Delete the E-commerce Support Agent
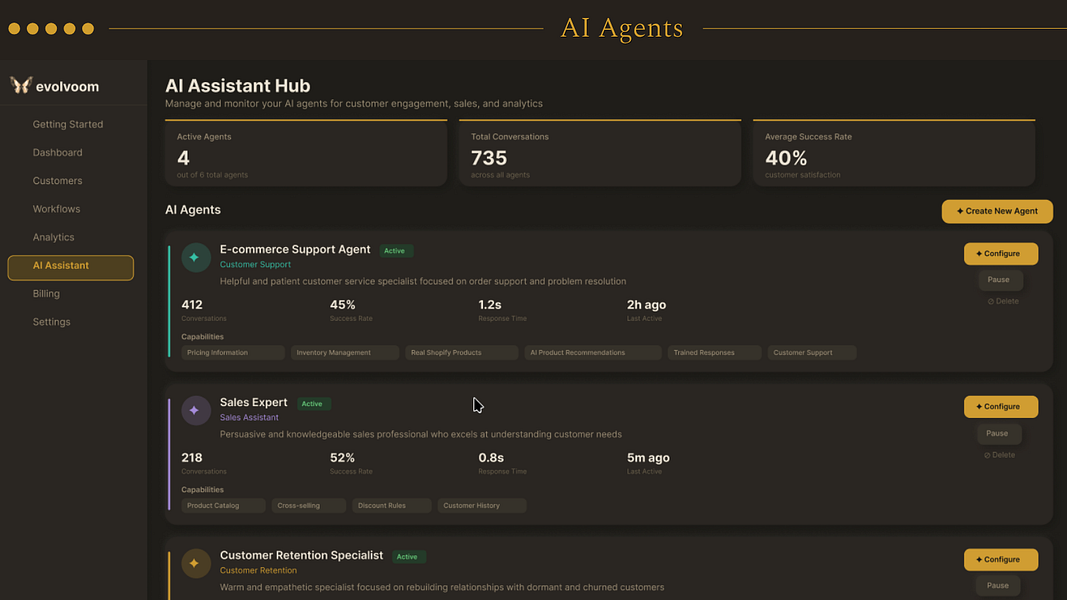The image size is (1067, 600). [x=1003, y=301]
